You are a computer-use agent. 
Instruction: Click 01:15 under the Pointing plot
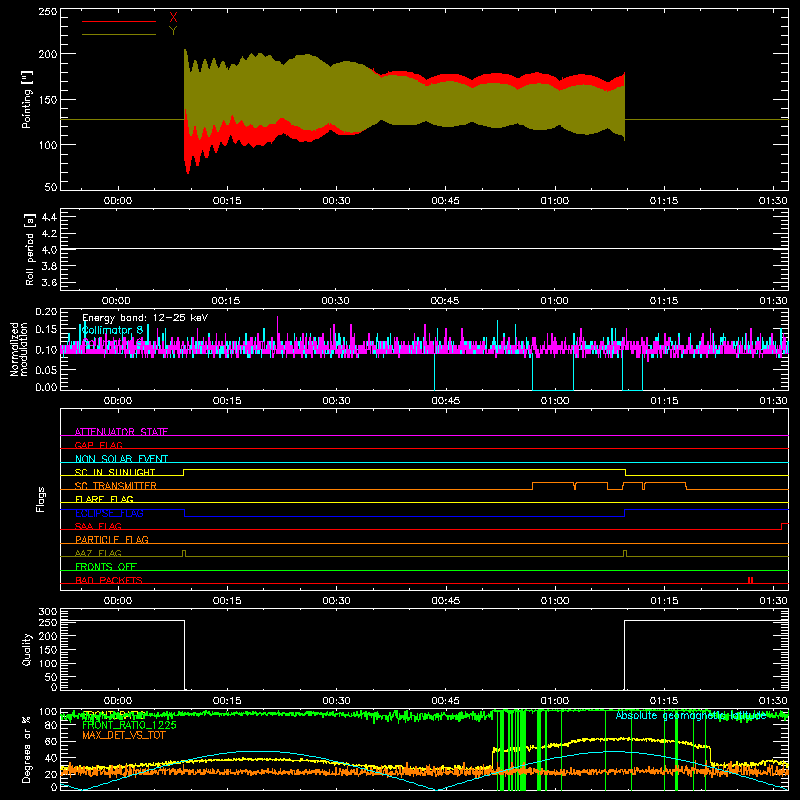pos(664,201)
